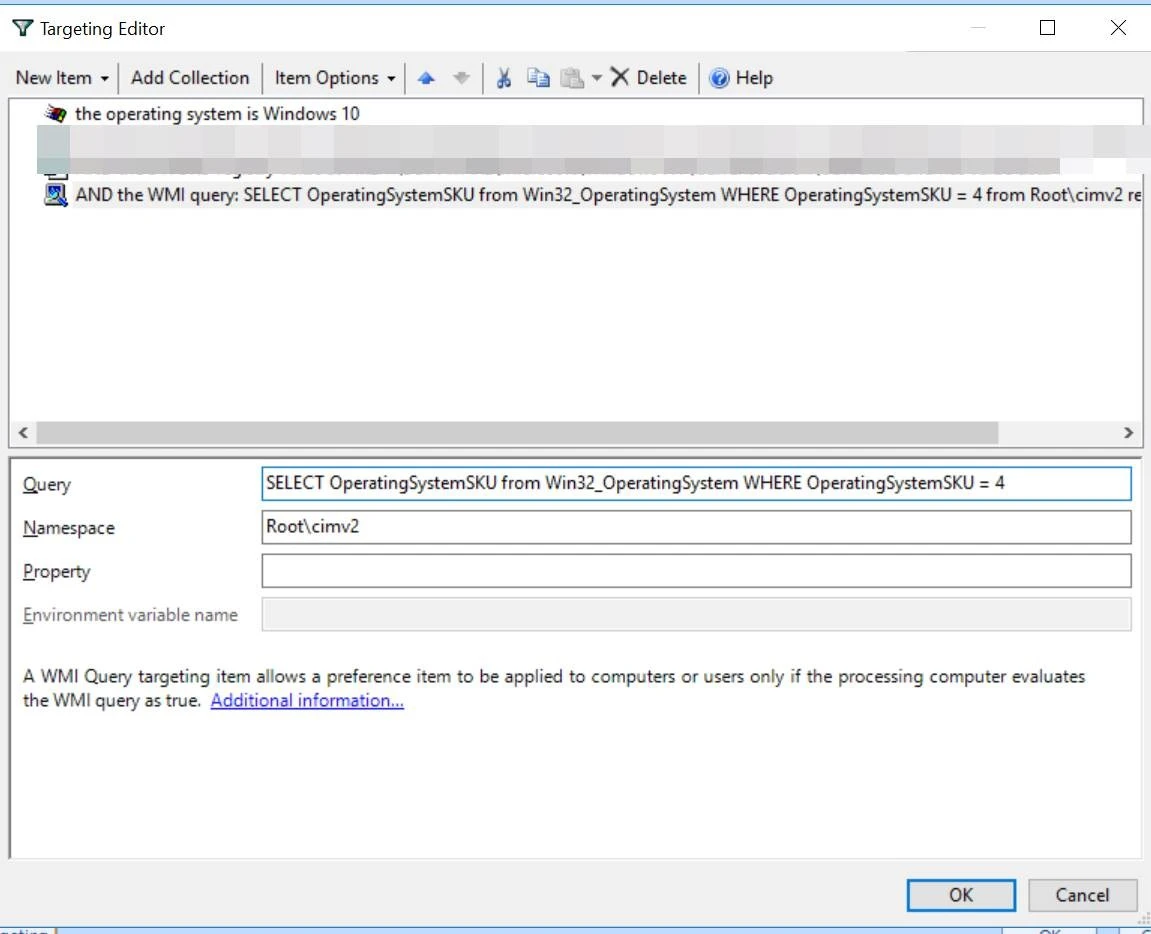
Task: Select the WMI query targeting item
Action: [608, 195]
